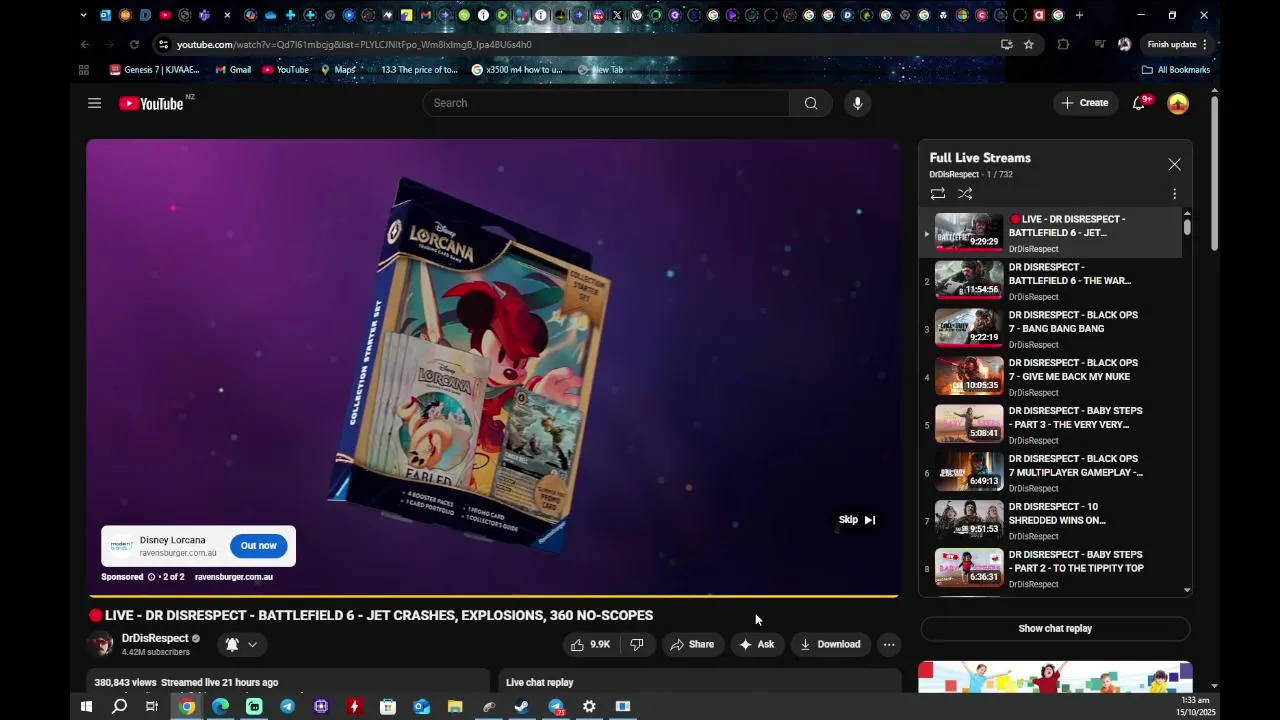Skip the Disney Lorcana ad
Image resolution: width=1280 pixels, height=720 pixels.
point(857,520)
